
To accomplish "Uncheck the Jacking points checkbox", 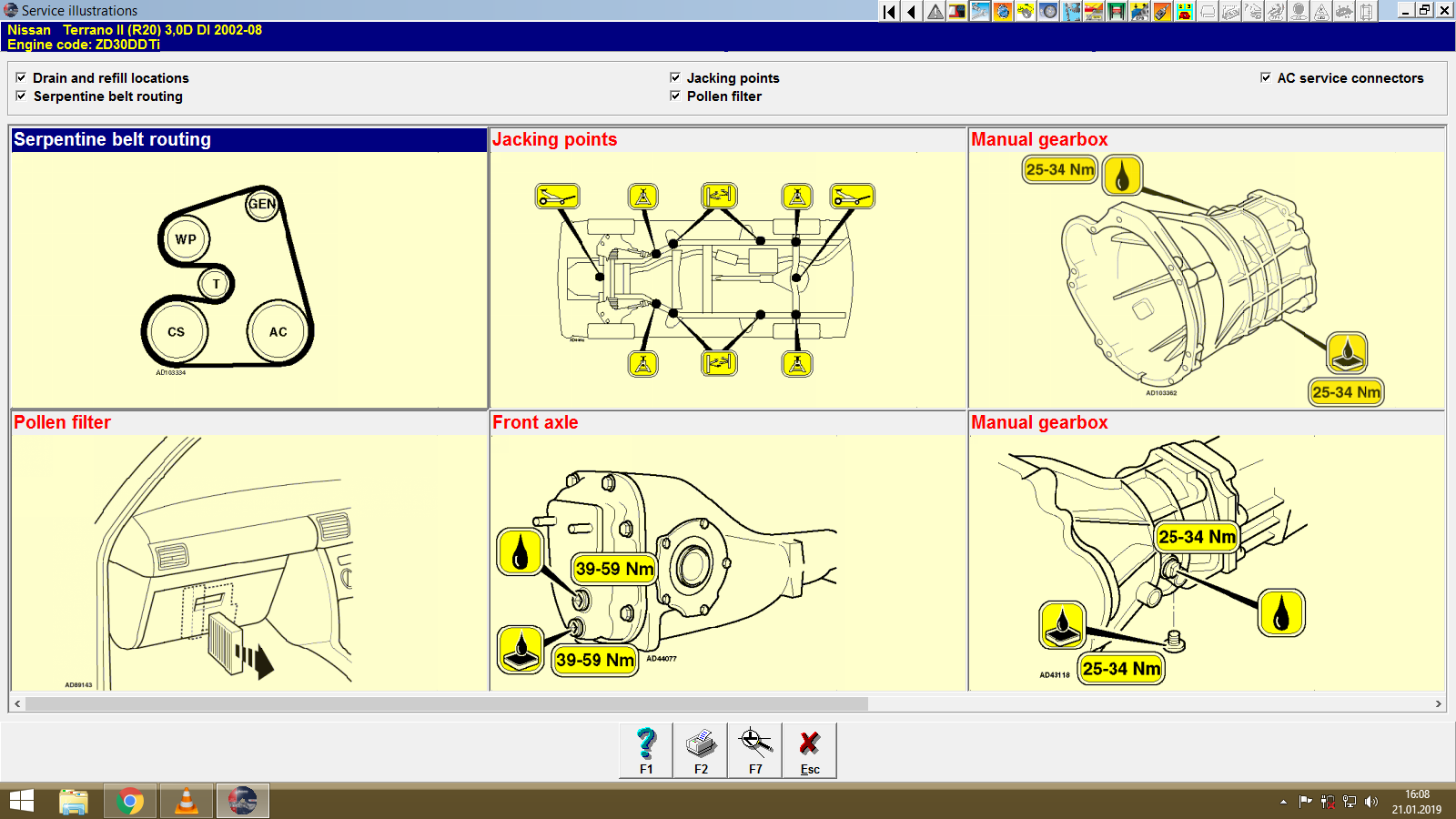I will [674, 77].
